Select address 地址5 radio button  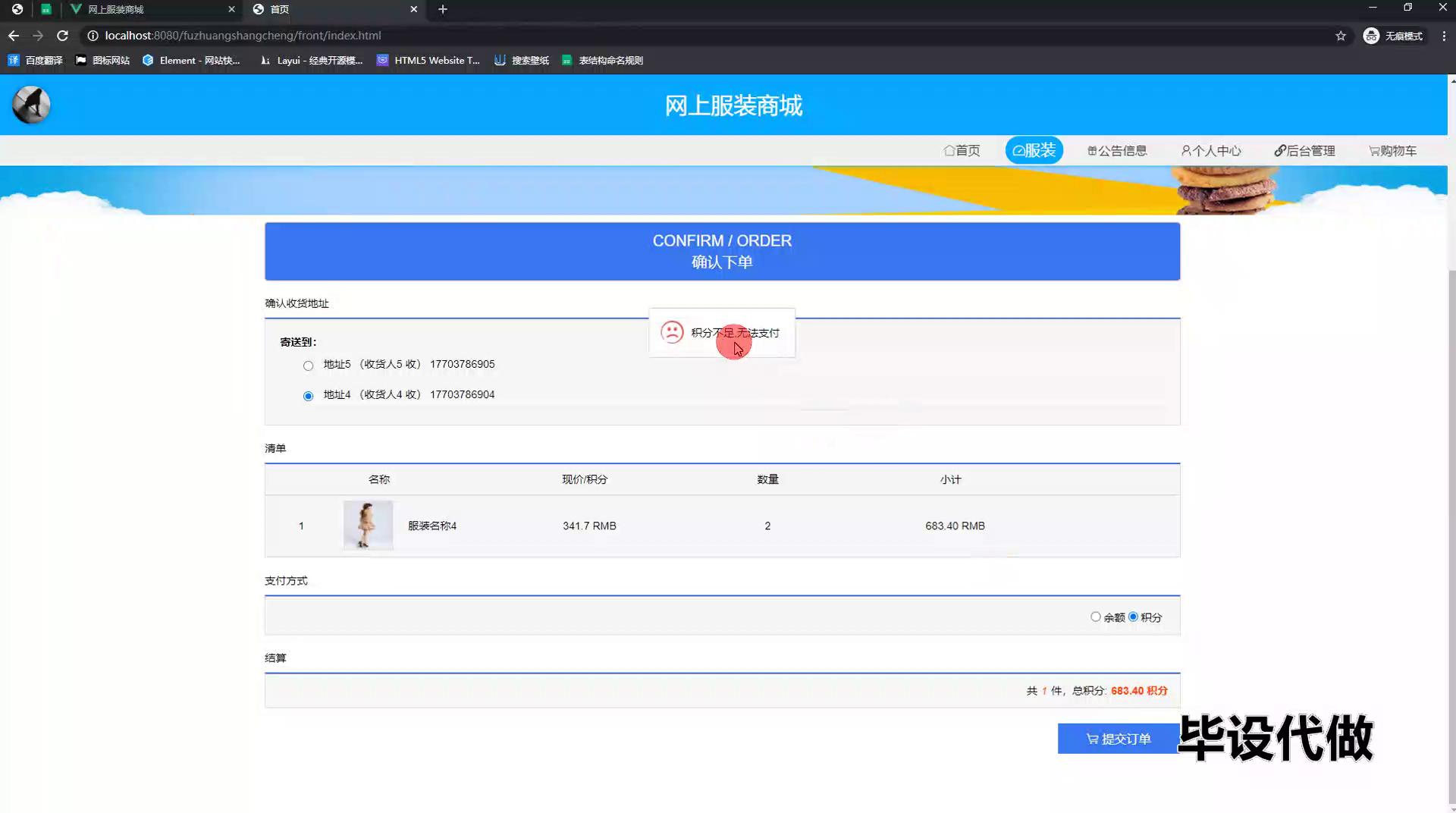point(308,366)
